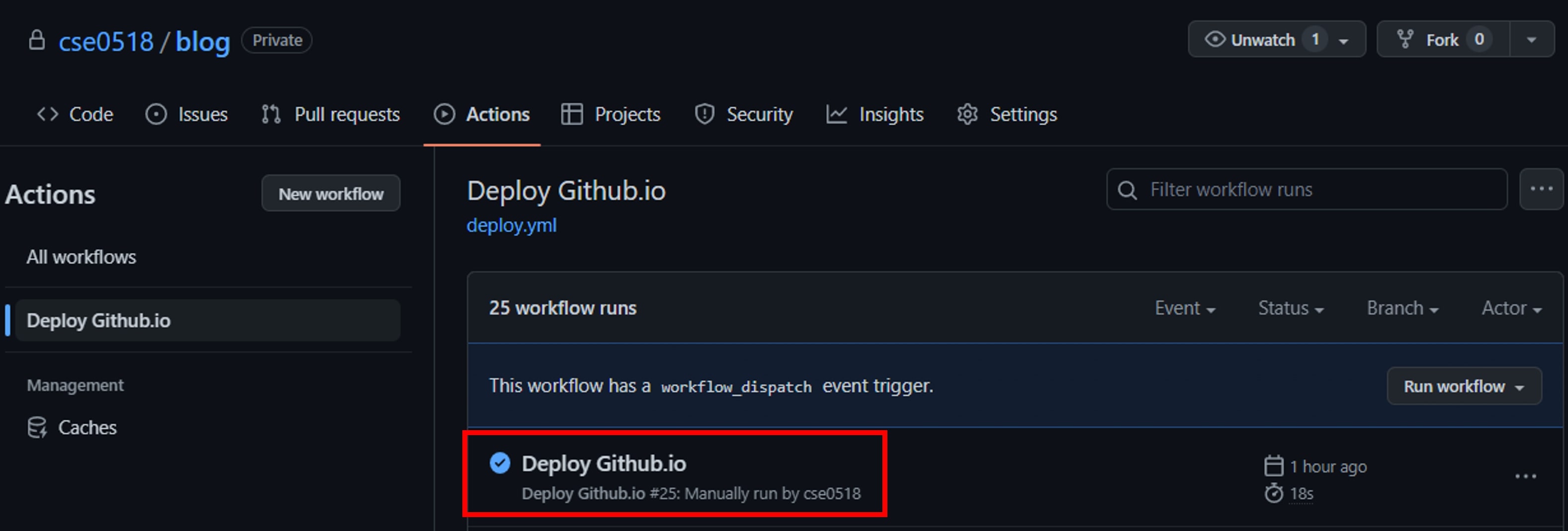Click the Private badge label
The image size is (1568, 531).
pyautogui.click(x=277, y=40)
